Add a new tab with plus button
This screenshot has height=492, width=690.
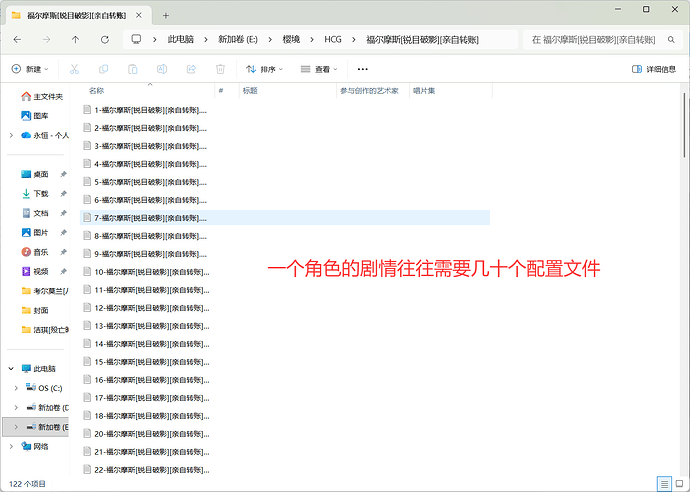[166, 16]
